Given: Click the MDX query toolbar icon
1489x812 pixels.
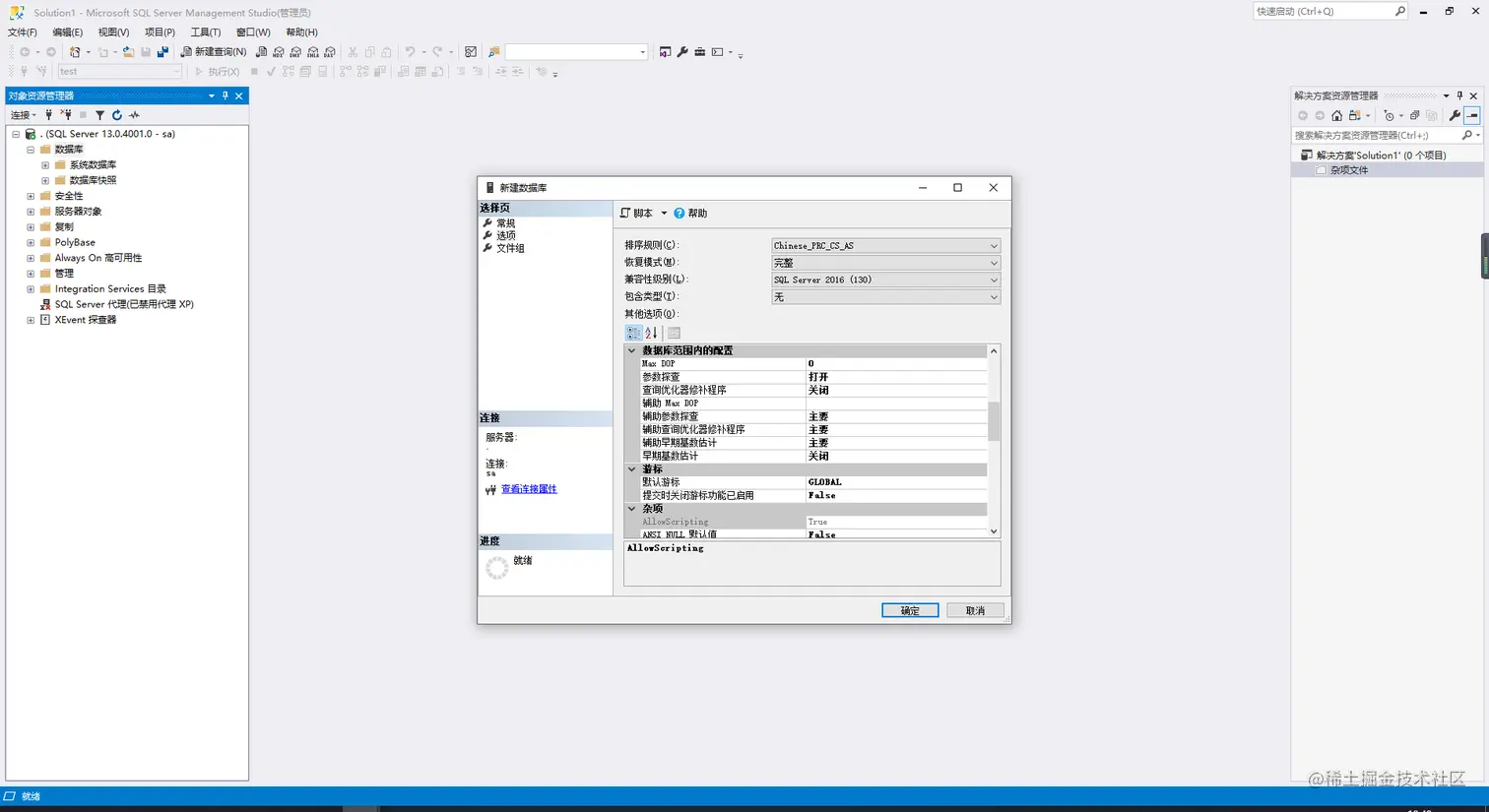Looking at the screenshot, I should [279, 52].
